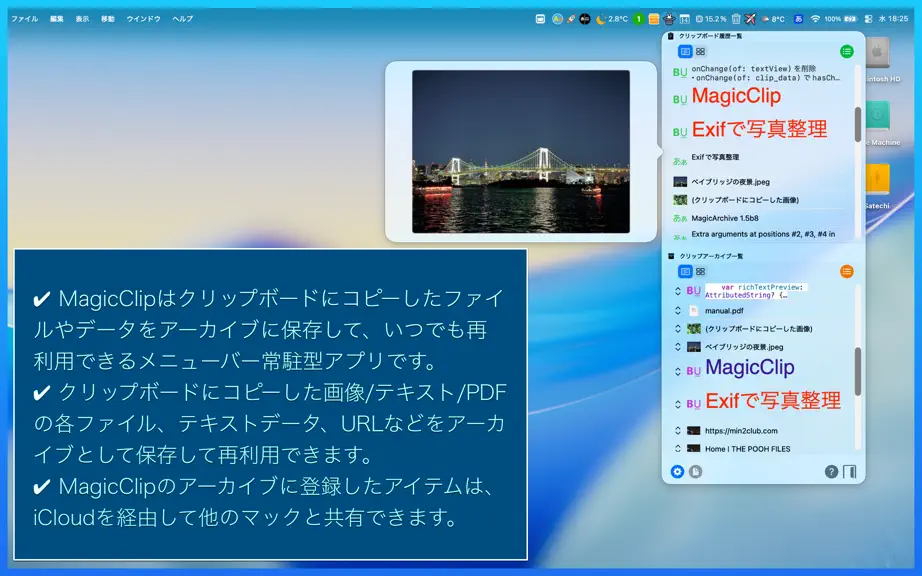Open the ヘルプ menu
The image size is (922, 576).
183,19
